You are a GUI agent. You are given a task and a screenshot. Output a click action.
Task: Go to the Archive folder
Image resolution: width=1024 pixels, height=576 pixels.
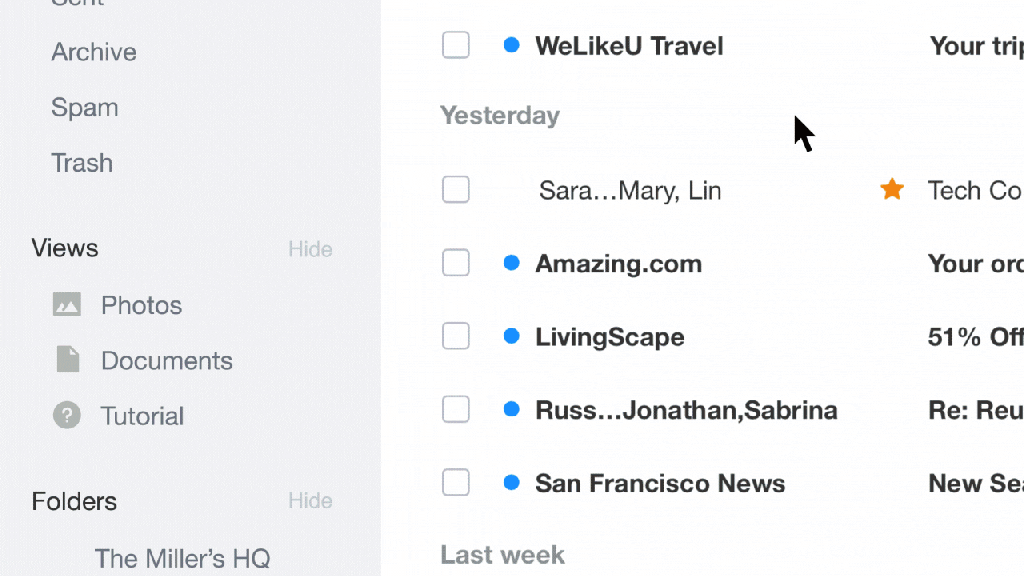pos(94,52)
